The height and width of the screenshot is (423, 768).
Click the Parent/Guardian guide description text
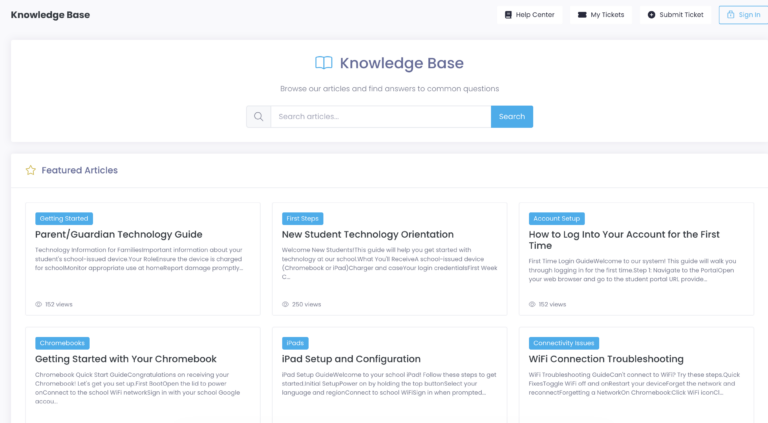click(139, 259)
